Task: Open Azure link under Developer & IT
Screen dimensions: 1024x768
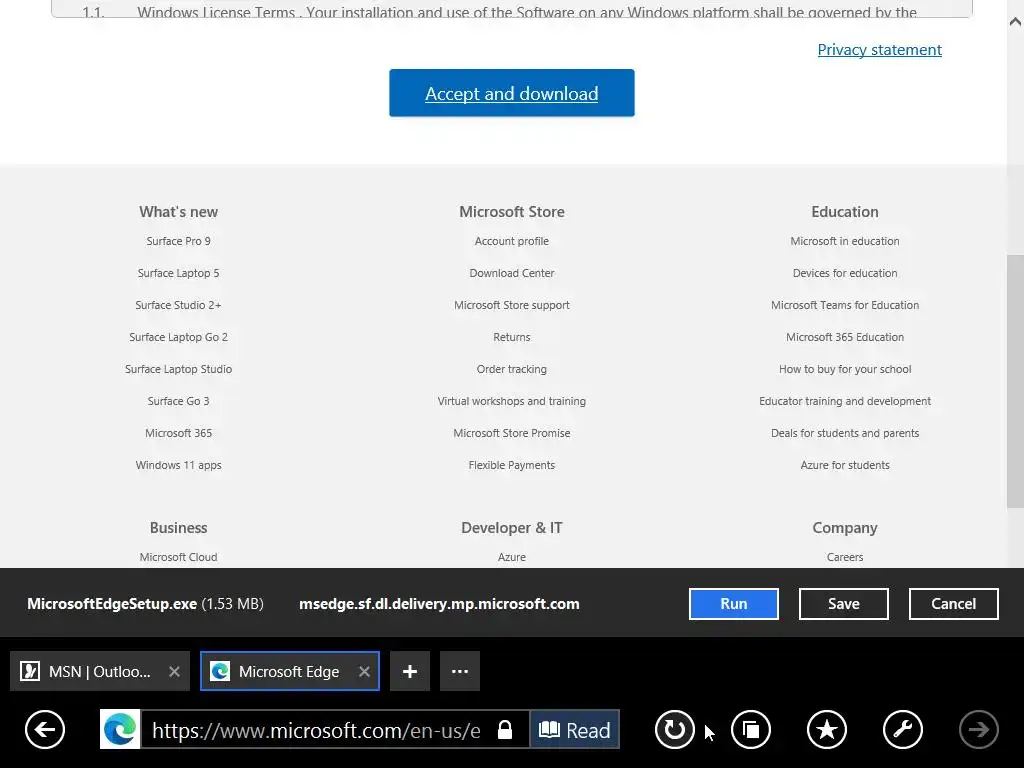Action: [x=512, y=557]
